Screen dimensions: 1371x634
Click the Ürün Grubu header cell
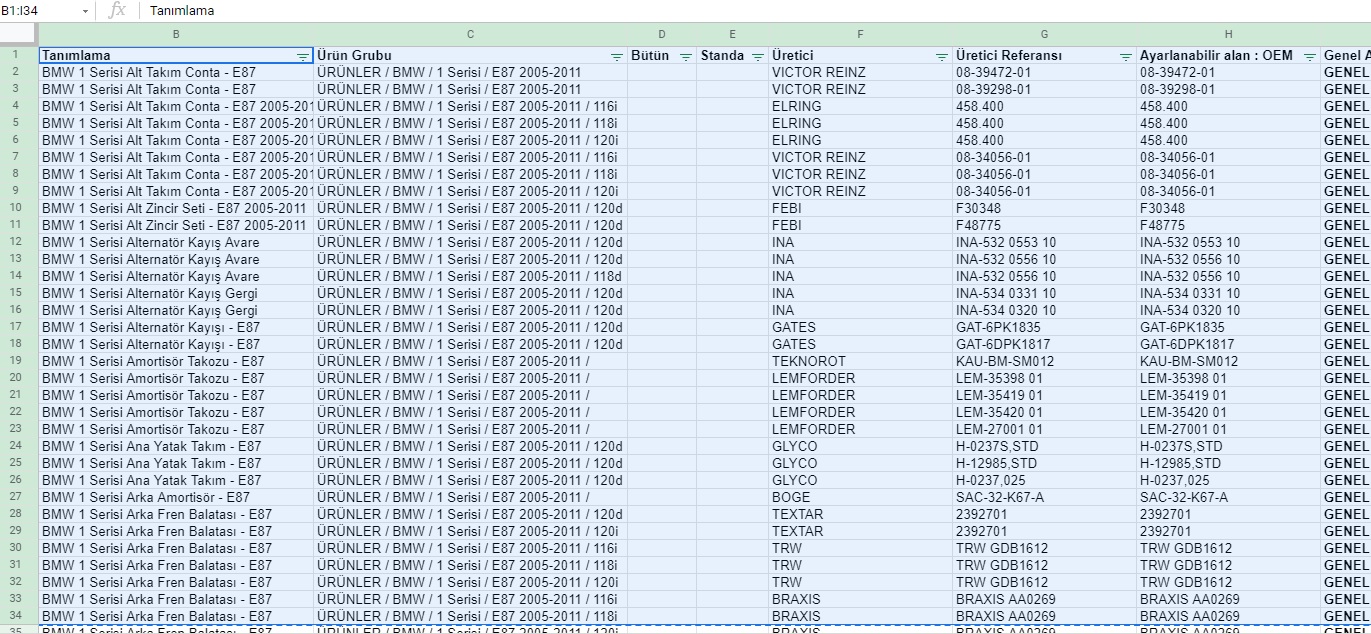click(x=471, y=56)
